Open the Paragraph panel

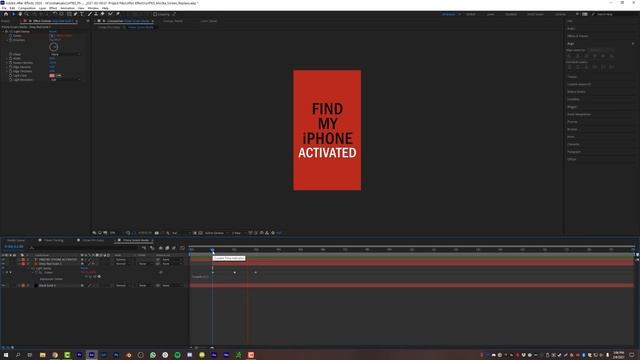tap(573, 152)
